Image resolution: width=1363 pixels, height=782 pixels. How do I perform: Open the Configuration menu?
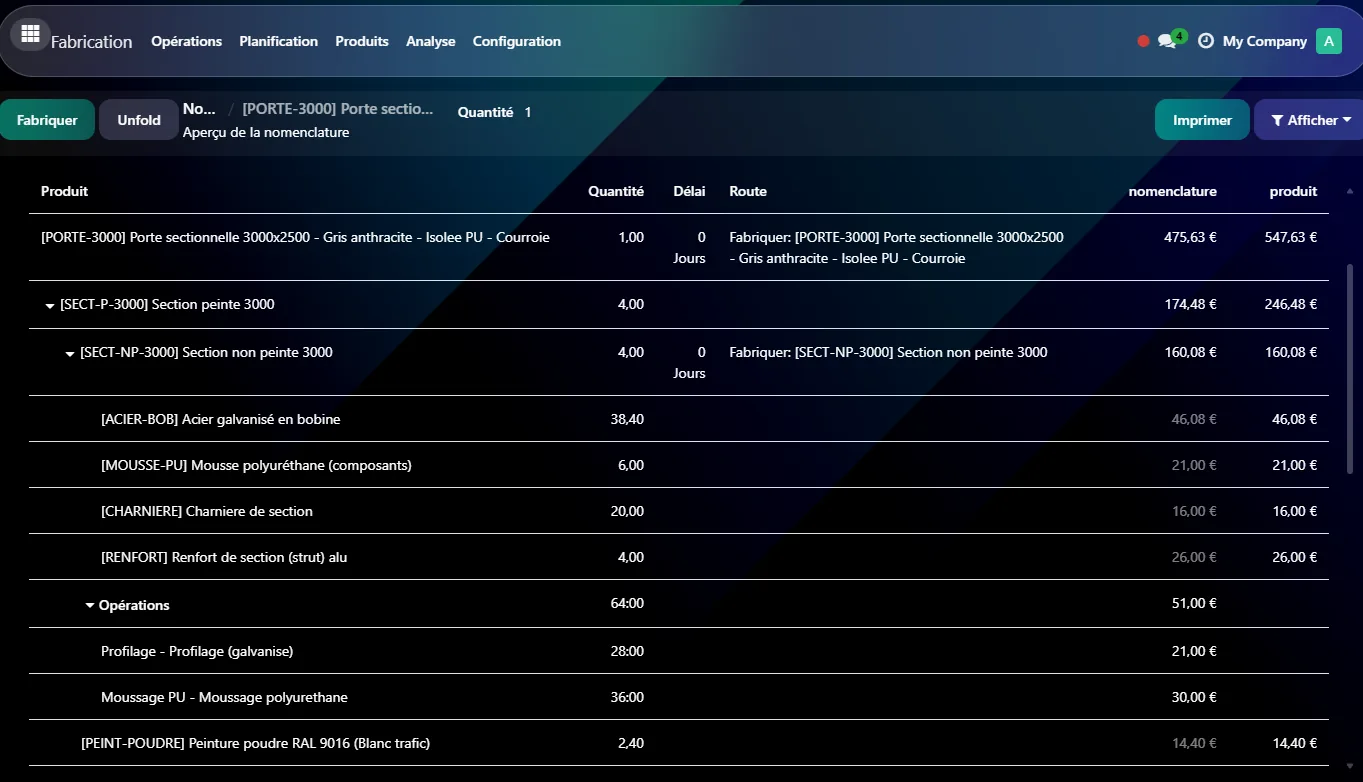click(517, 41)
